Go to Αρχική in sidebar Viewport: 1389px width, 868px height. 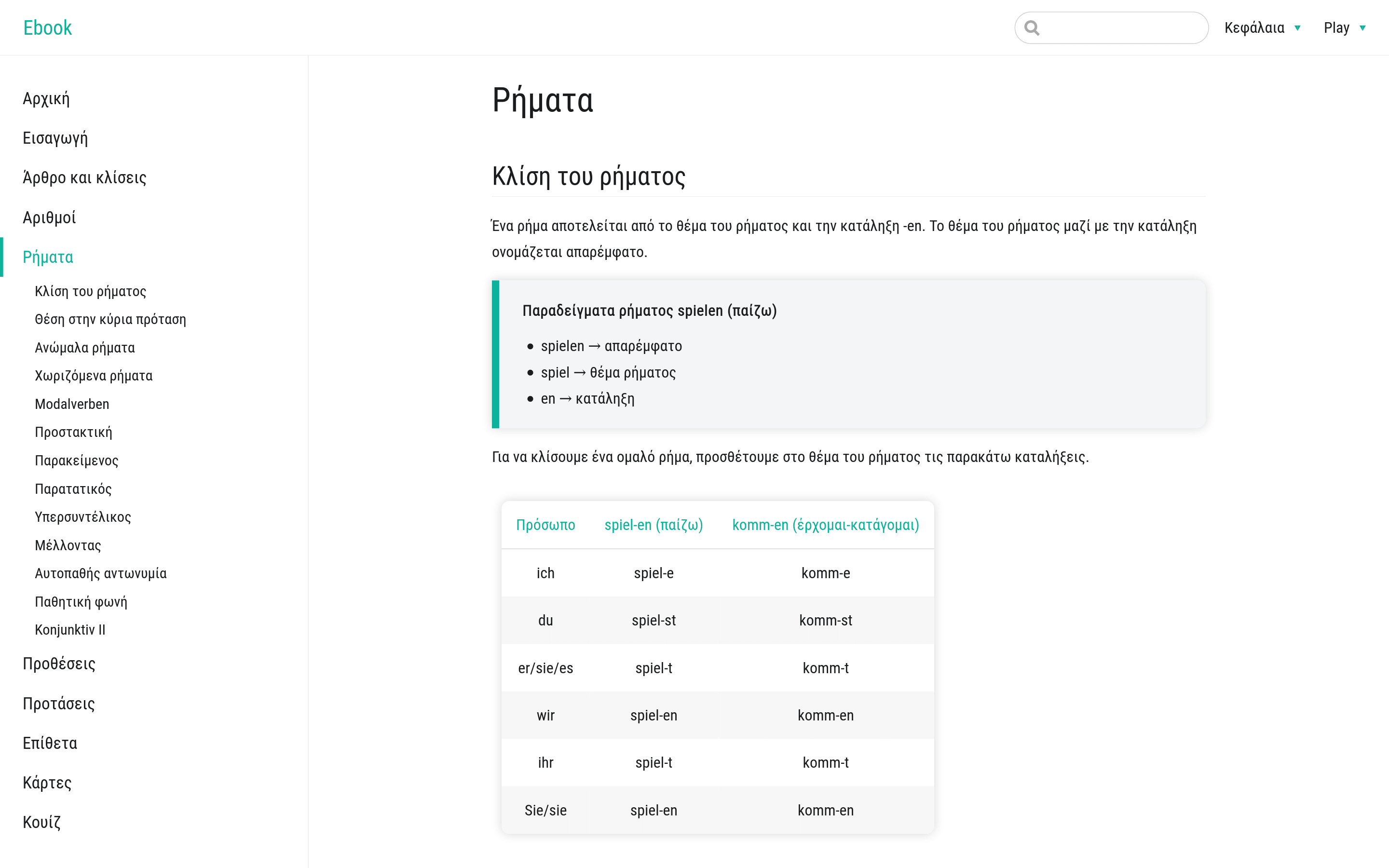pyautogui.click(x=46, y=99)
